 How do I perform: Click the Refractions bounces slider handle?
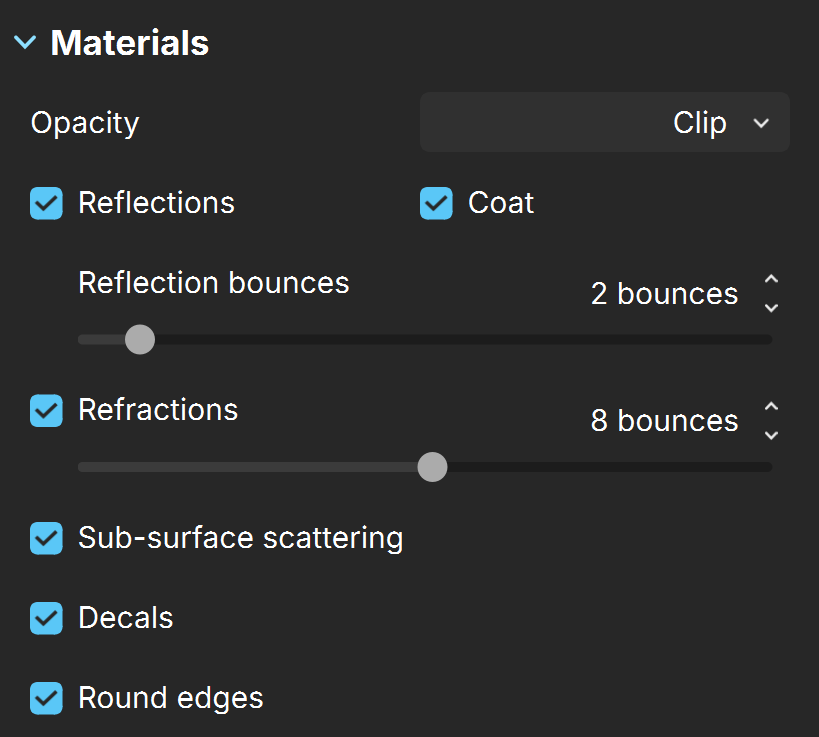point(432,467)
